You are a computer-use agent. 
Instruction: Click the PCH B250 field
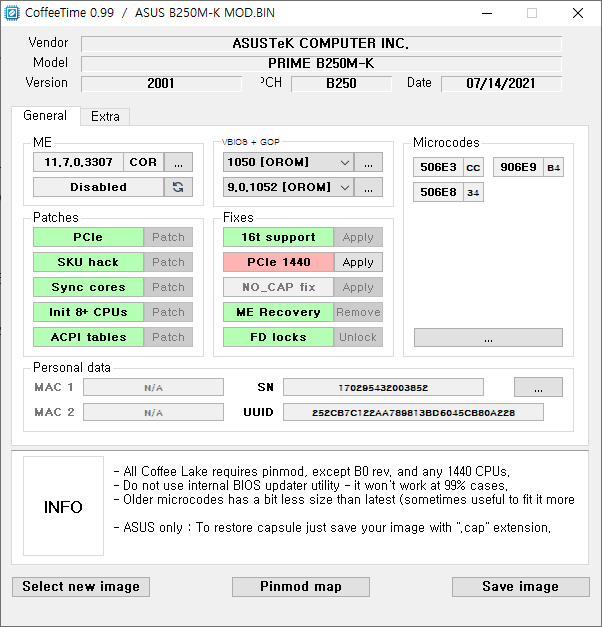(x=341, y=84)
